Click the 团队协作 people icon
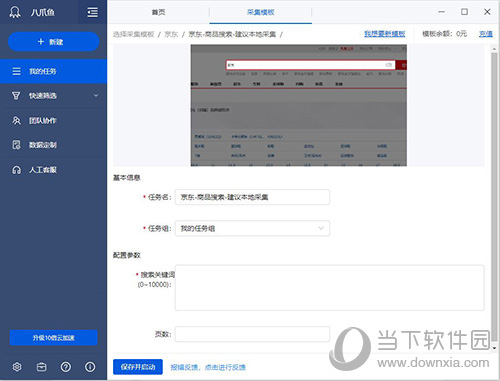Viewport: 500px width, 381px height. (x=16, y=120)
